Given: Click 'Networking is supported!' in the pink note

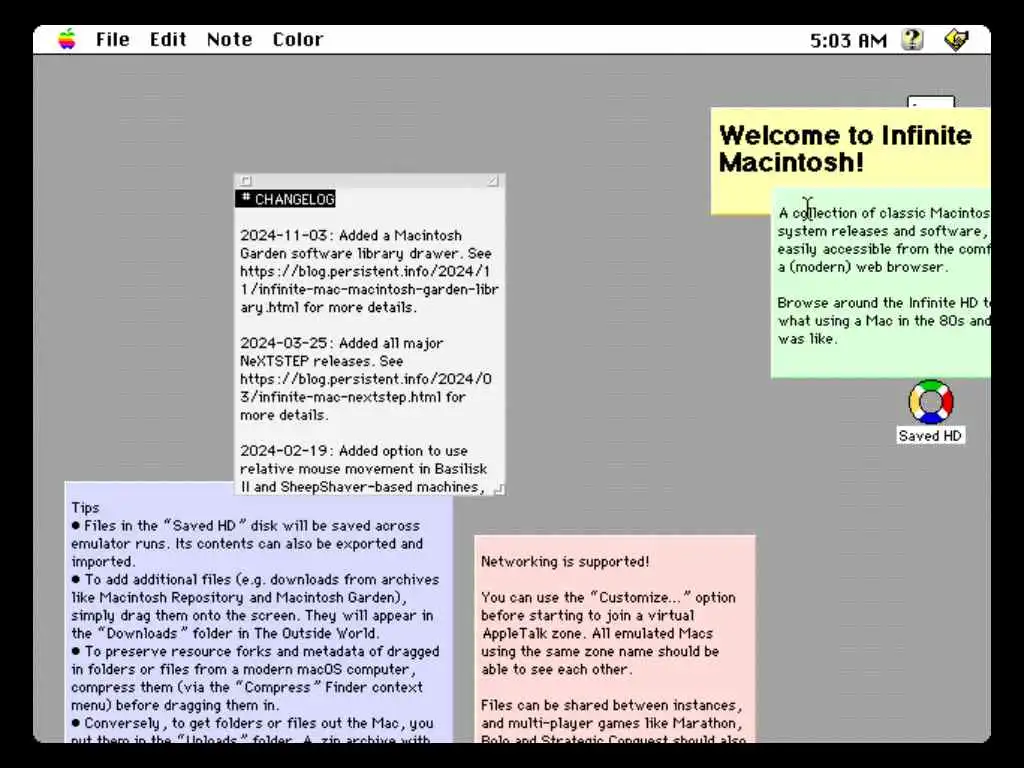Looking at the screenshot, I should pos(565,561).
